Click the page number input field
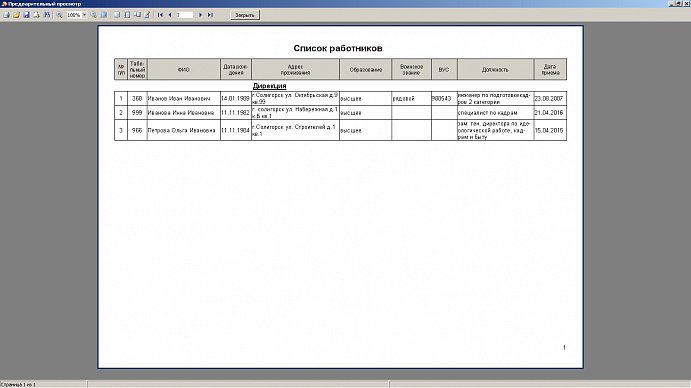This screenshot has width=691, height=388. tap(185, 15)
